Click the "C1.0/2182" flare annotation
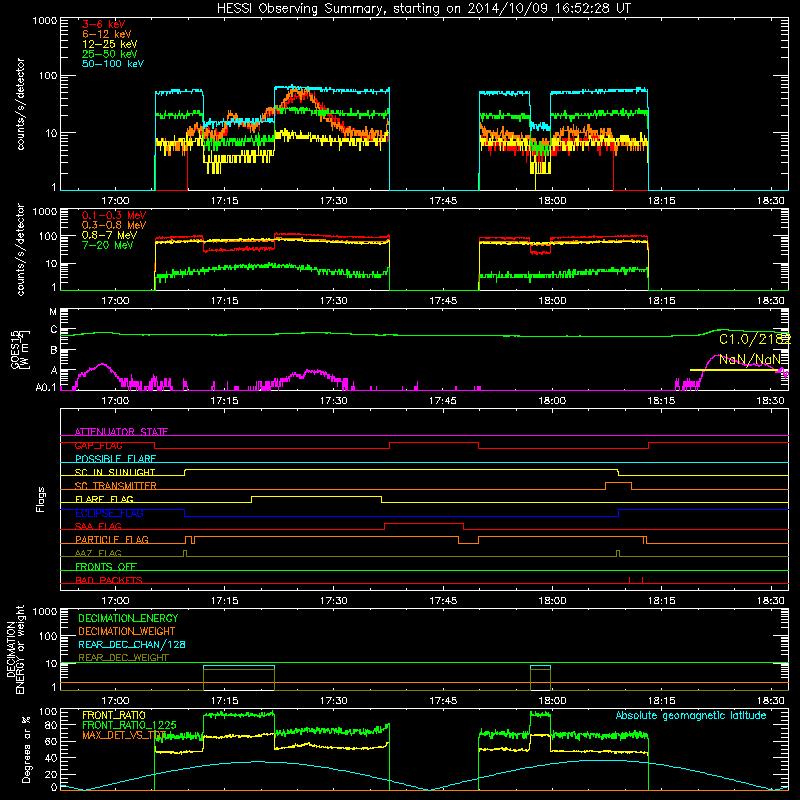 (755, 339)
